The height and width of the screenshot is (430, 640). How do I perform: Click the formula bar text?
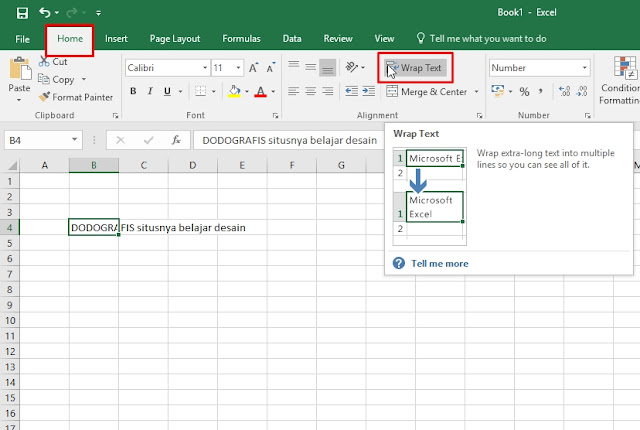(x=289, y=140)
